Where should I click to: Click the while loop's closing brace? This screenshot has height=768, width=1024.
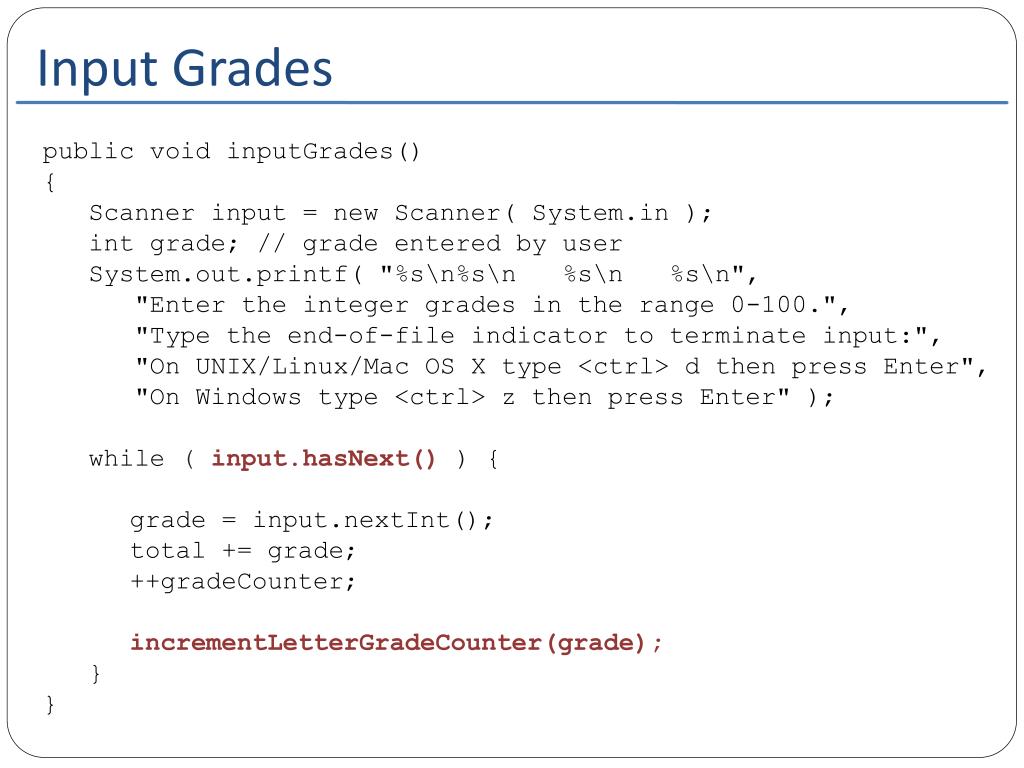pyautogui.click(x=96, y=673)
